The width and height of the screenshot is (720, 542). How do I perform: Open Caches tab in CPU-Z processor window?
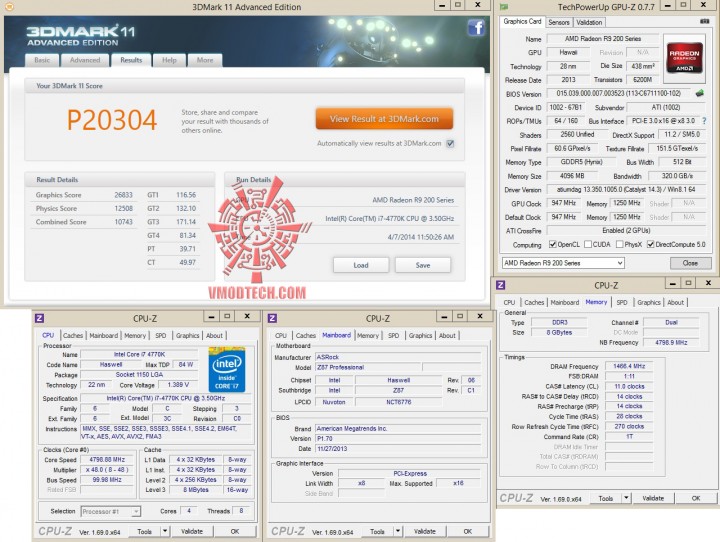pos(73,336)
